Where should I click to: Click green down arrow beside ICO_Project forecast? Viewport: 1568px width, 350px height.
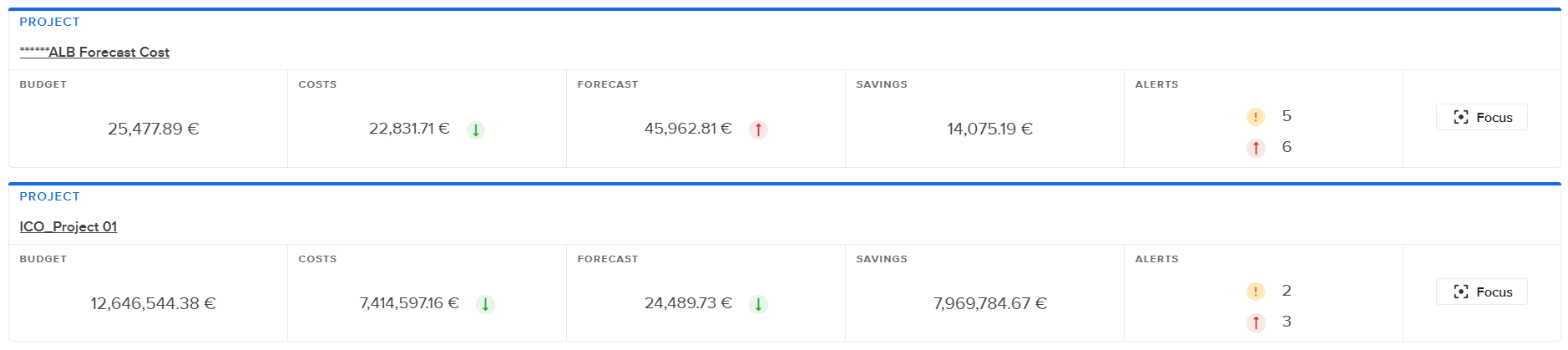(758, 304)
